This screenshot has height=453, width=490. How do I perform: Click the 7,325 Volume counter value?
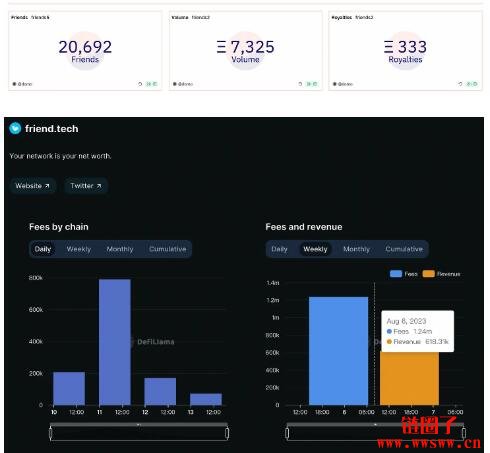[x=246, y=47]
